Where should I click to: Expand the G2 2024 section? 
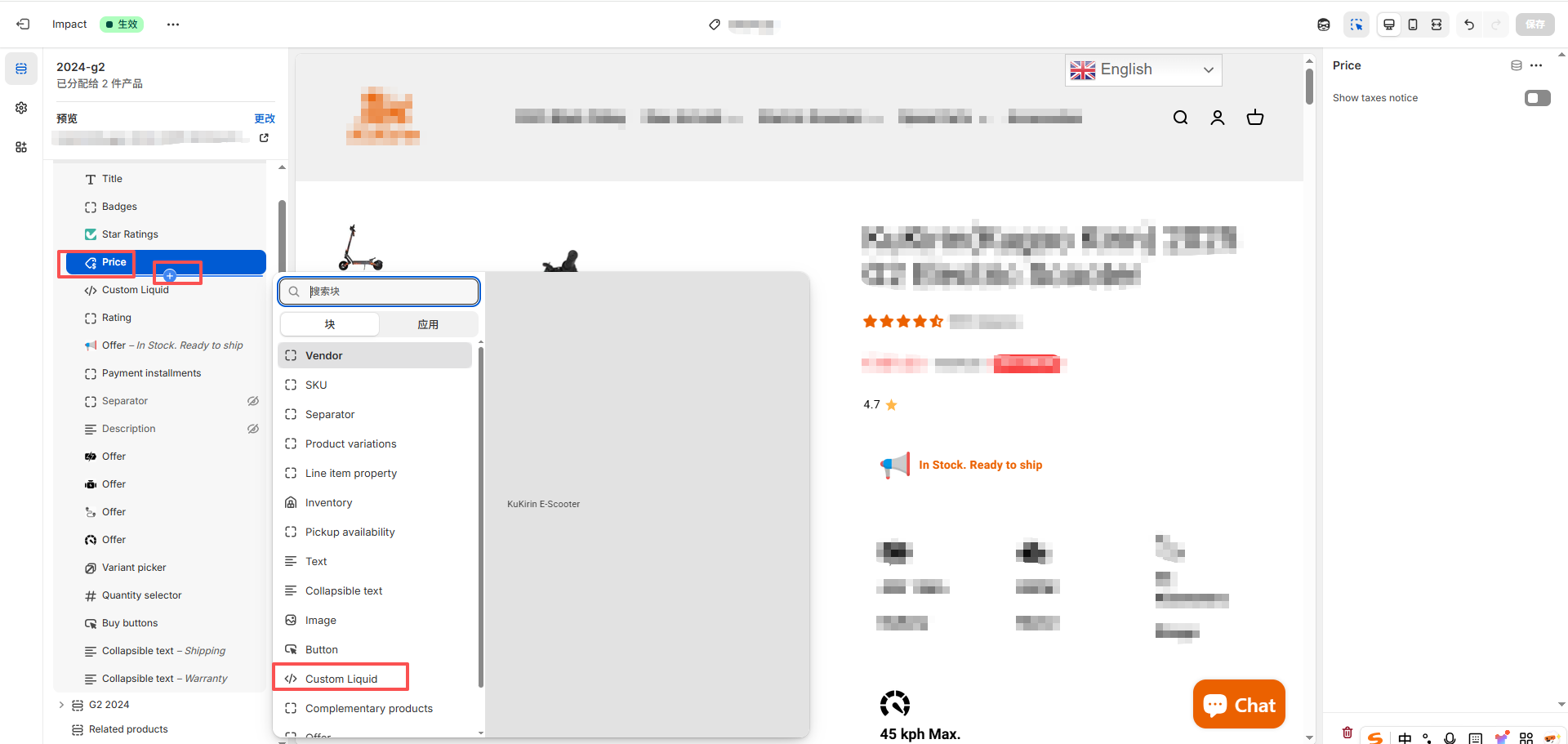click(x=61, y=705)
